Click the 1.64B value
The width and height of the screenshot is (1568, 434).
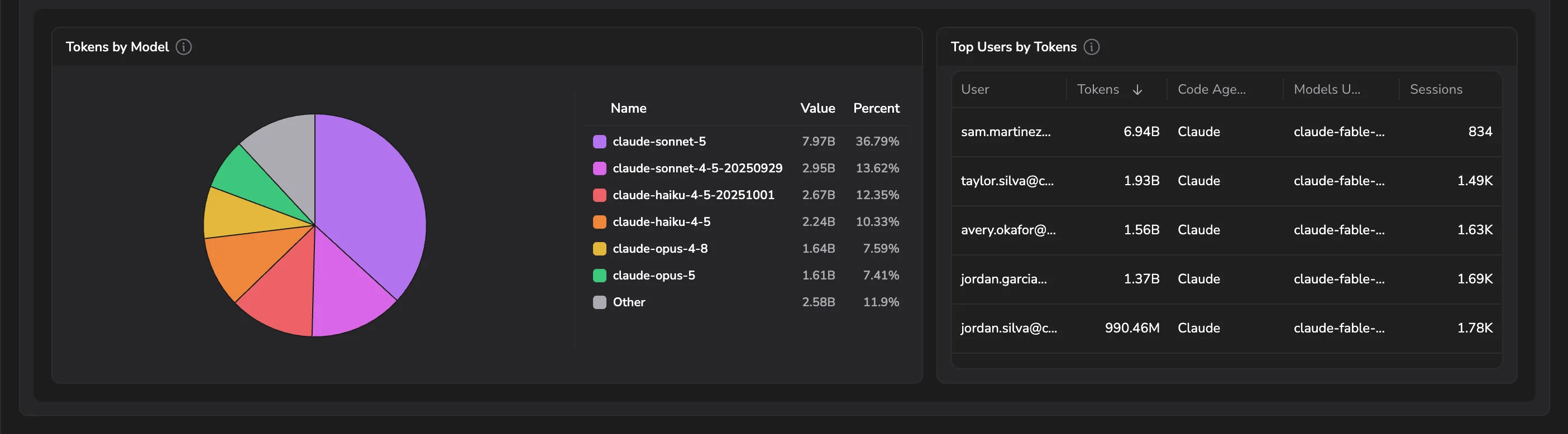click(x=818, y=249)
